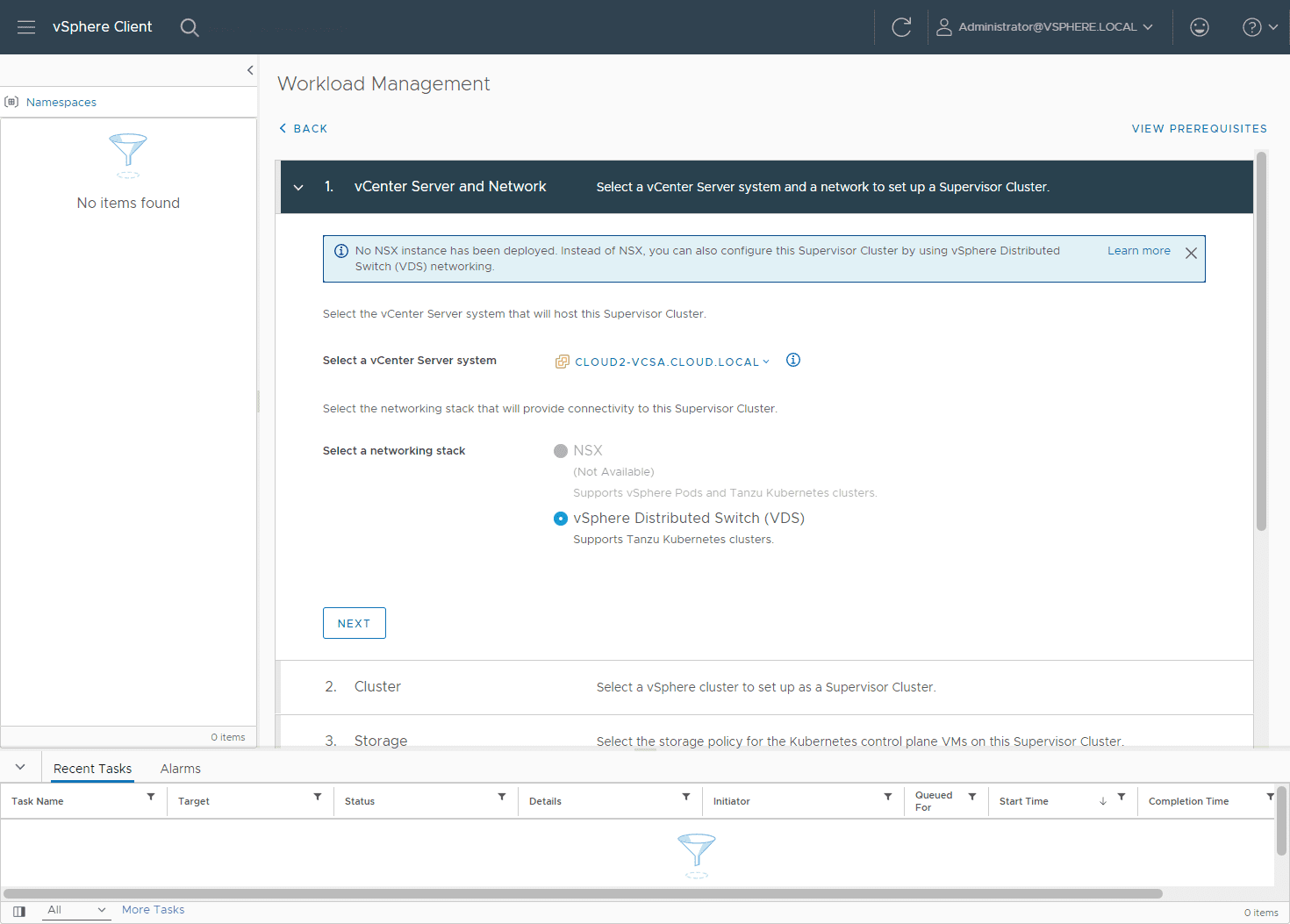Switch to the Alarms tab

[x=181, y=769]
